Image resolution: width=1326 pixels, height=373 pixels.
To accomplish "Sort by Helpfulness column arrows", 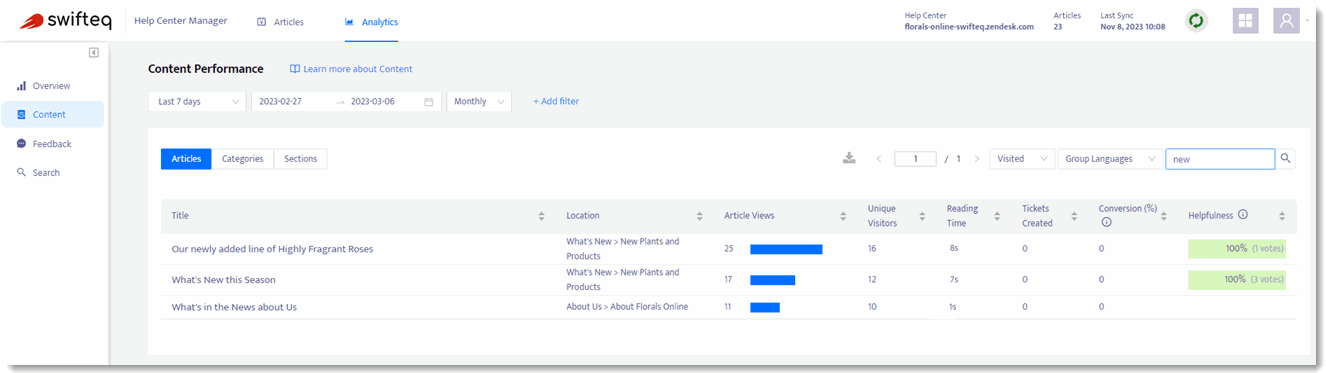I will pyautogui.click(x=1282, y=216).
